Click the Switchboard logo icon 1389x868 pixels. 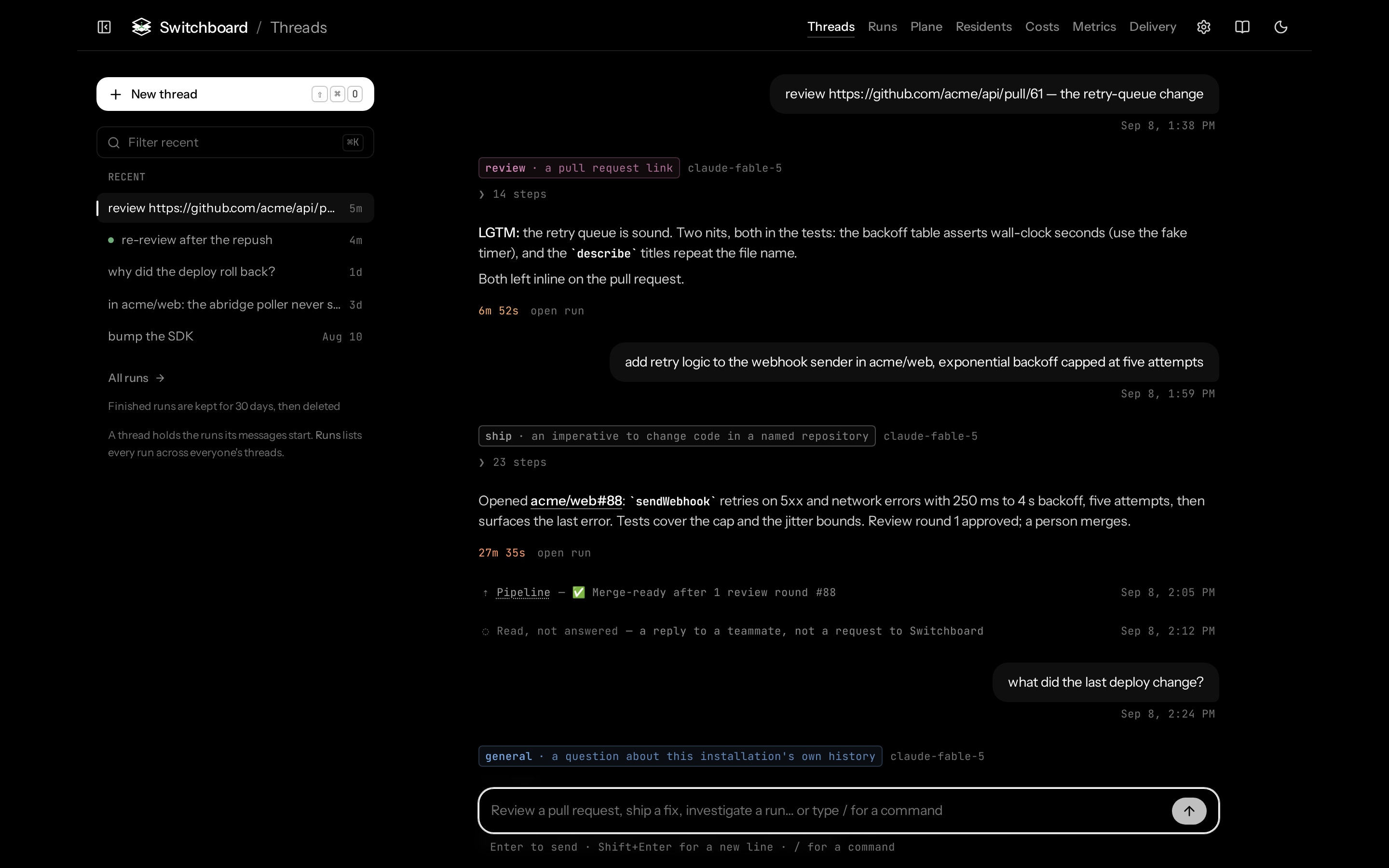(x=141, y=27)
